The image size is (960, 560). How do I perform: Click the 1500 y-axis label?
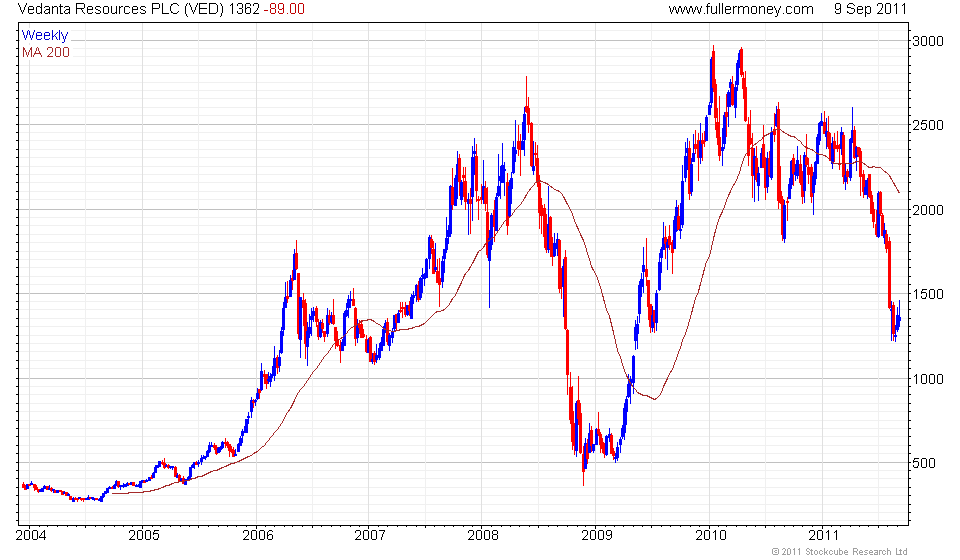point(928,294)
